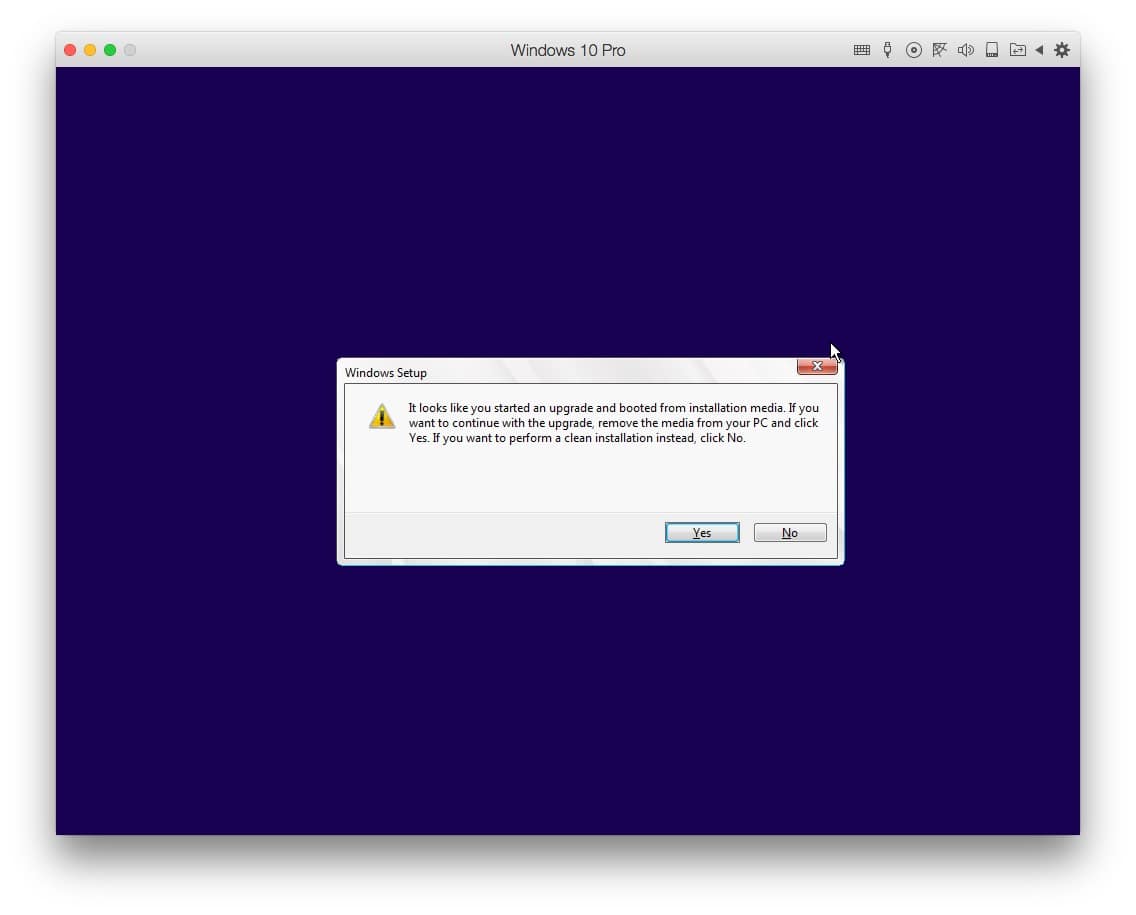
Task: Click the shared folders icon
Action: pos(1017,50)
